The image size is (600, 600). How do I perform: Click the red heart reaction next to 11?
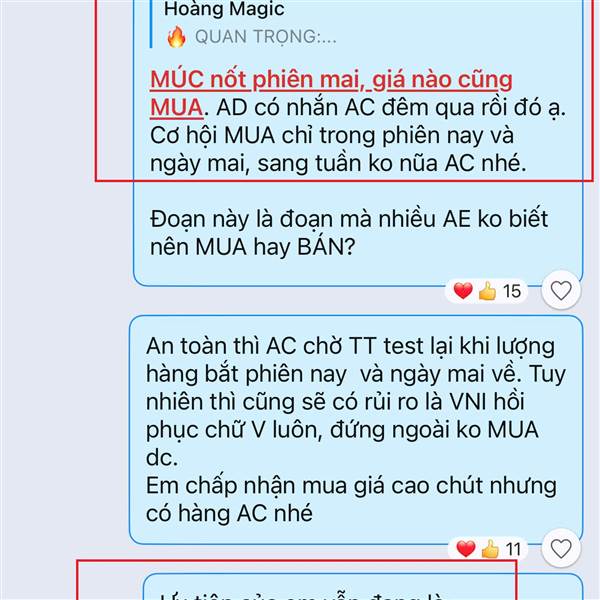pyautogui.click(x=466, y=549)
